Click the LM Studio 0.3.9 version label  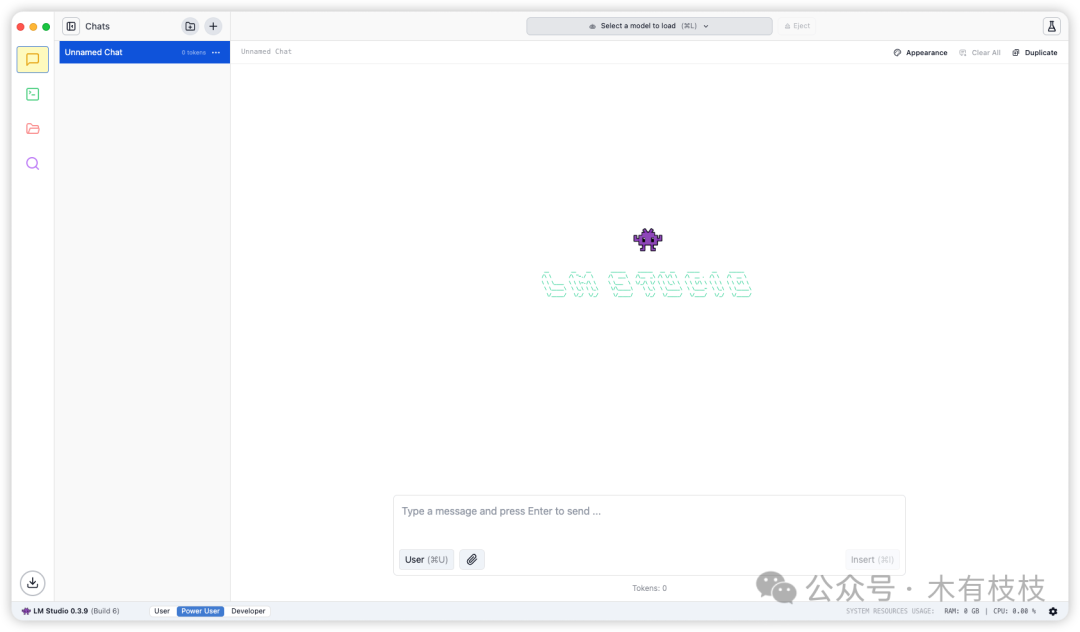[x=70, y=611]
